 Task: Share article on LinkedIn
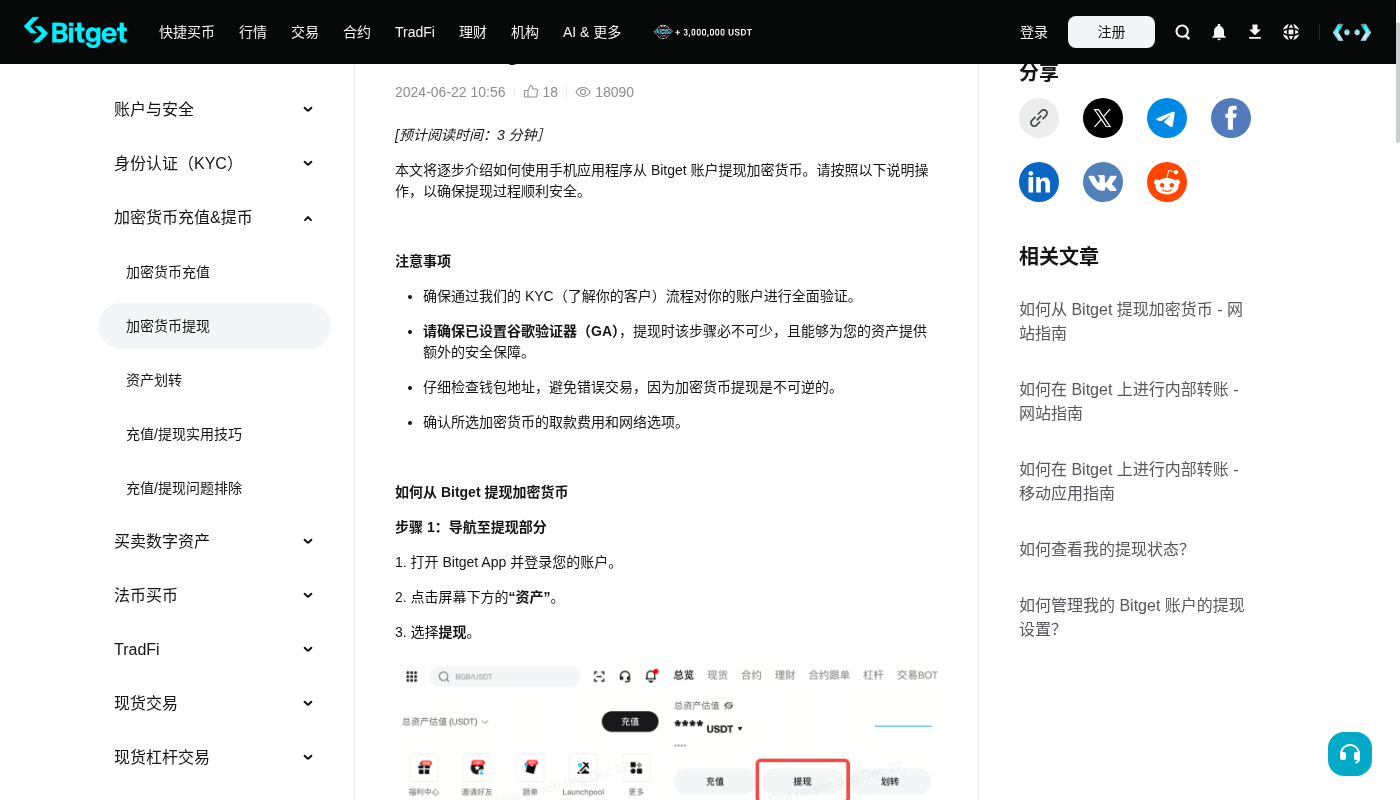point(1039,182)
